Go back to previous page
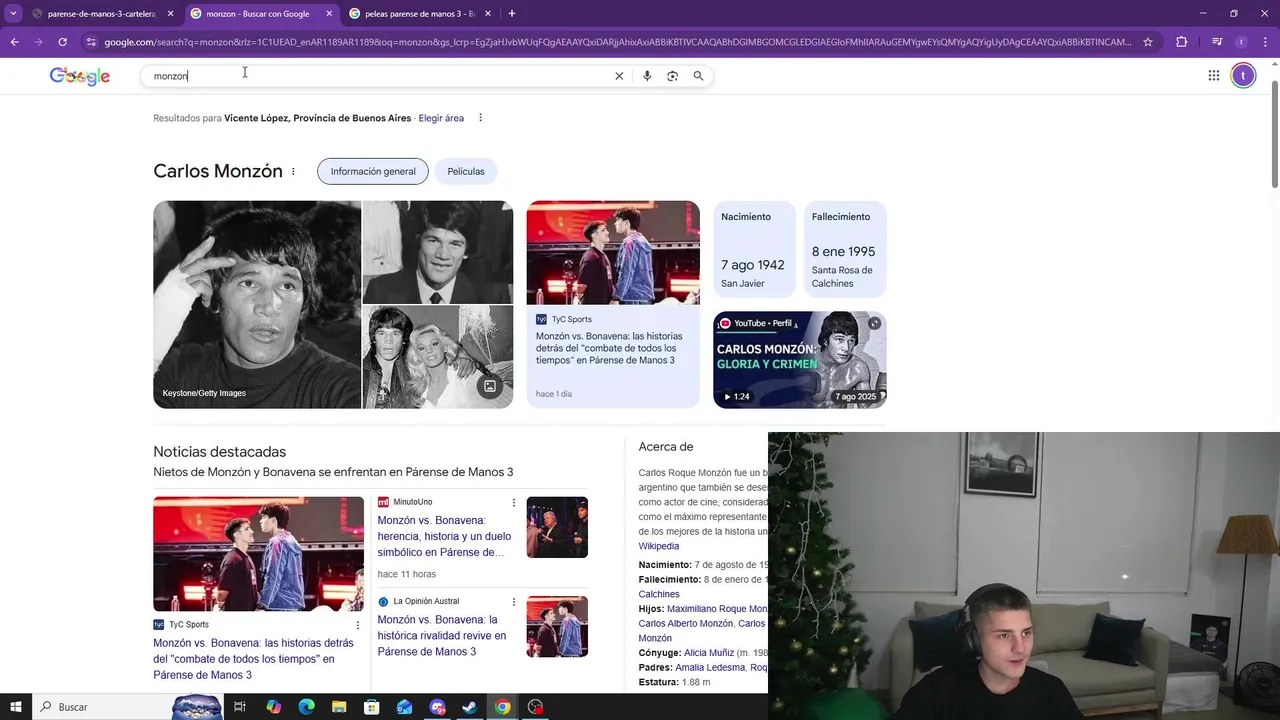Image resolution: width=1280 pixels, height=720 pixels. pyautogui.click(x=15, y=42)
